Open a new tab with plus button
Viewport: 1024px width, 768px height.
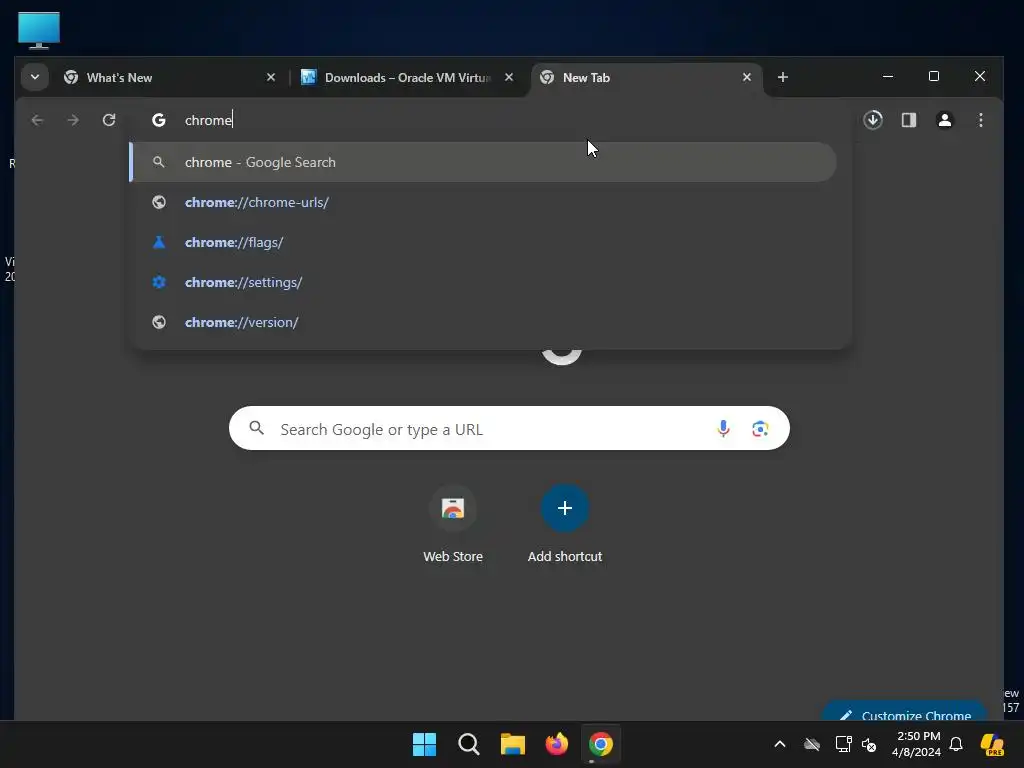click(782, 77)
